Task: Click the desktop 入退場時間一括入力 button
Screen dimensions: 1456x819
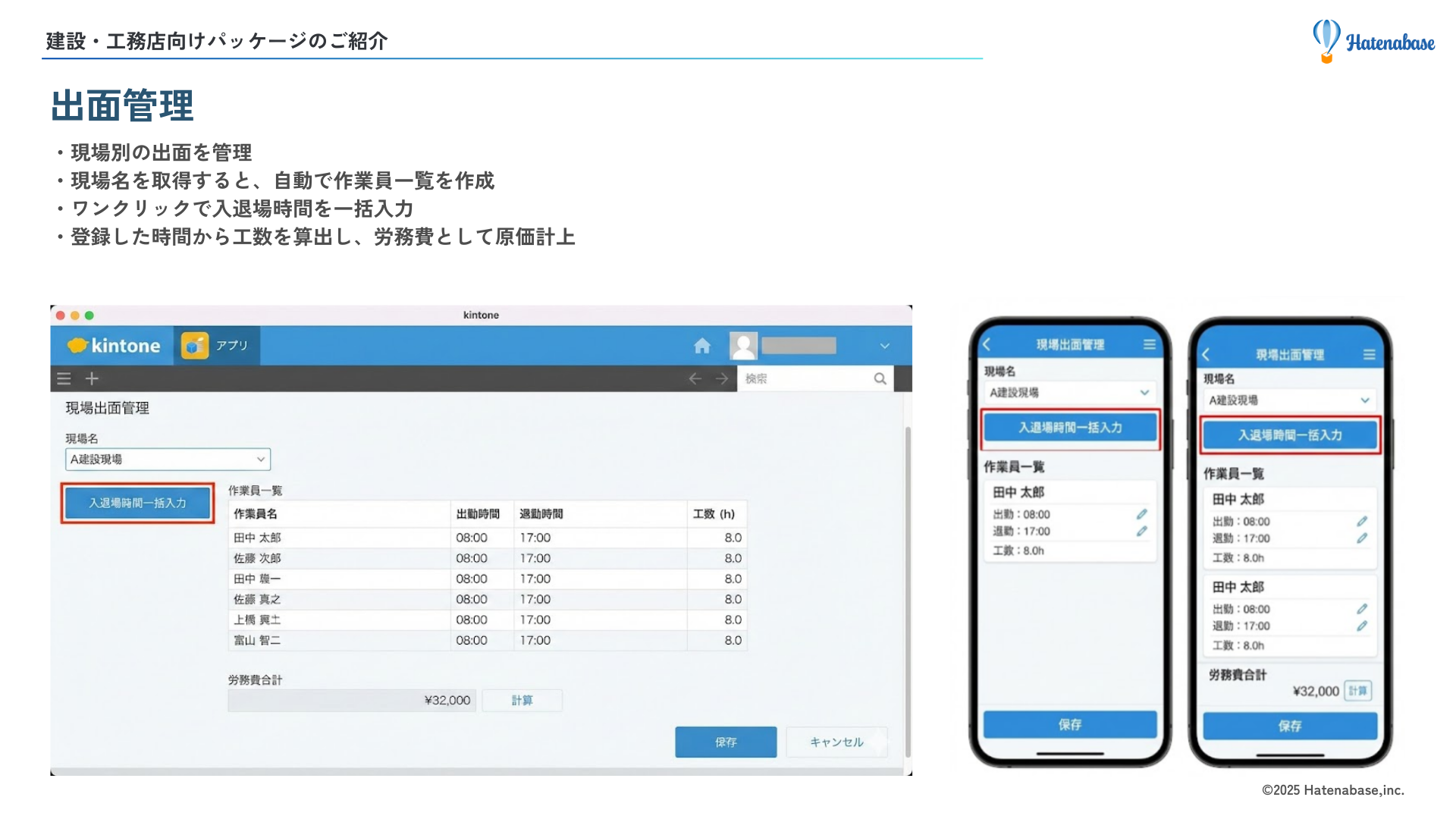Action: (x=137, y=503)
